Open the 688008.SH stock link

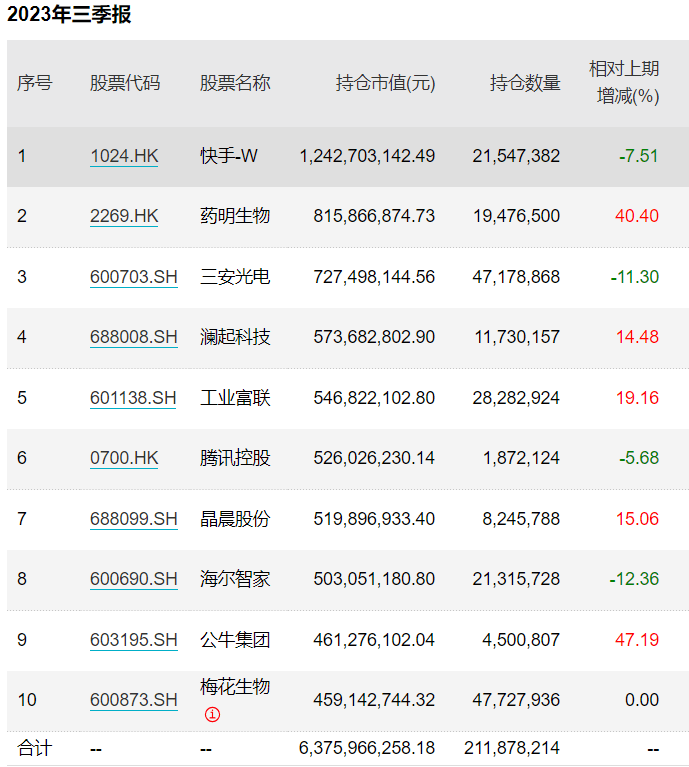click(x=133, y=337)
